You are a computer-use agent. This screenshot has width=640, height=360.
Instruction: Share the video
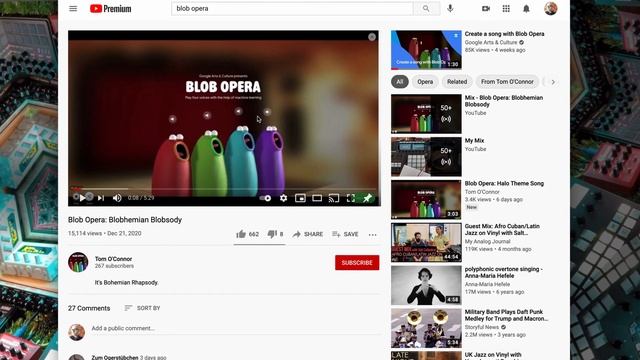(x=308, y=234)
